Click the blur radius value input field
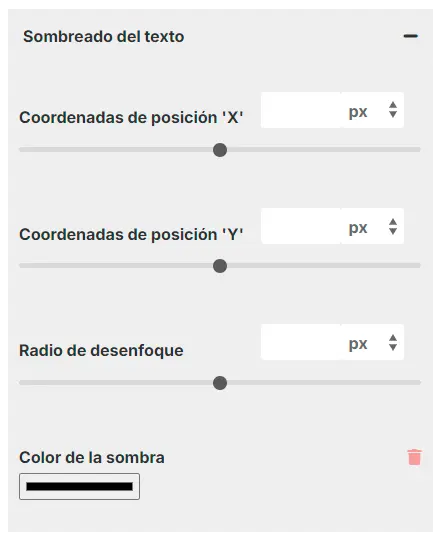This screenshot has height=537, width=440. (301, 342)
